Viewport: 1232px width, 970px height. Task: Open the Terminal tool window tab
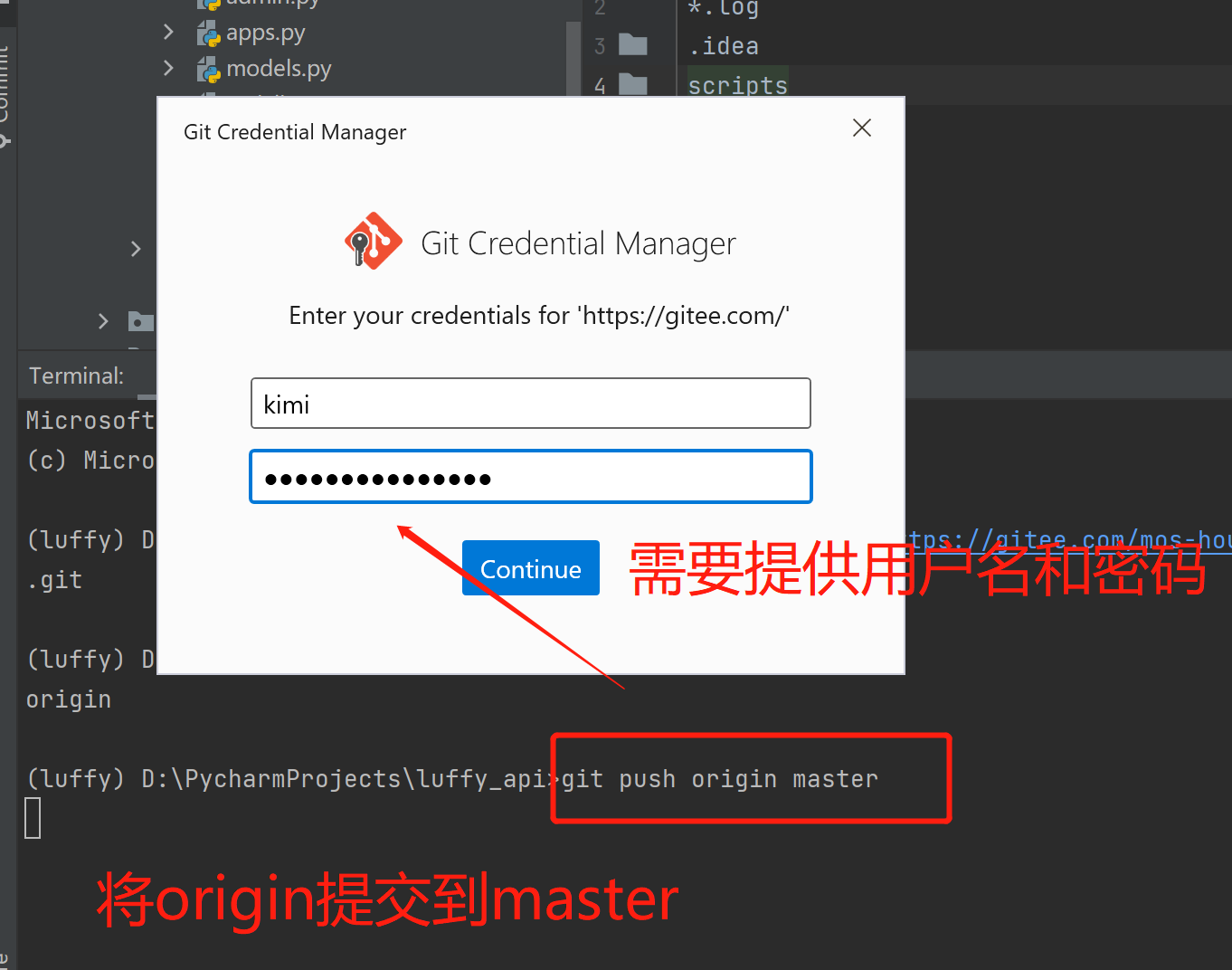click(76, 376)
